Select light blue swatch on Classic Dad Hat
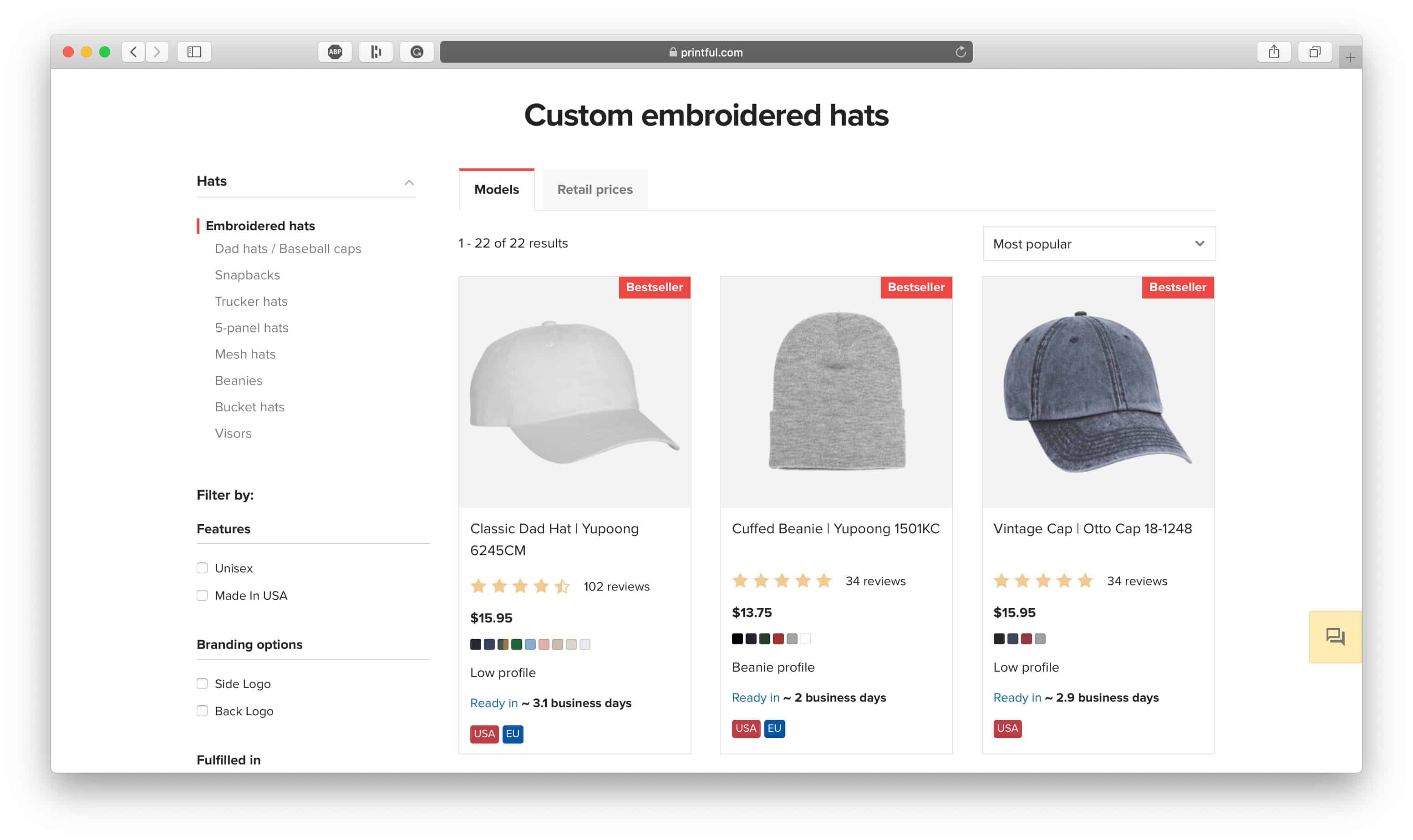1413x840 pixels. click(530, 644)
